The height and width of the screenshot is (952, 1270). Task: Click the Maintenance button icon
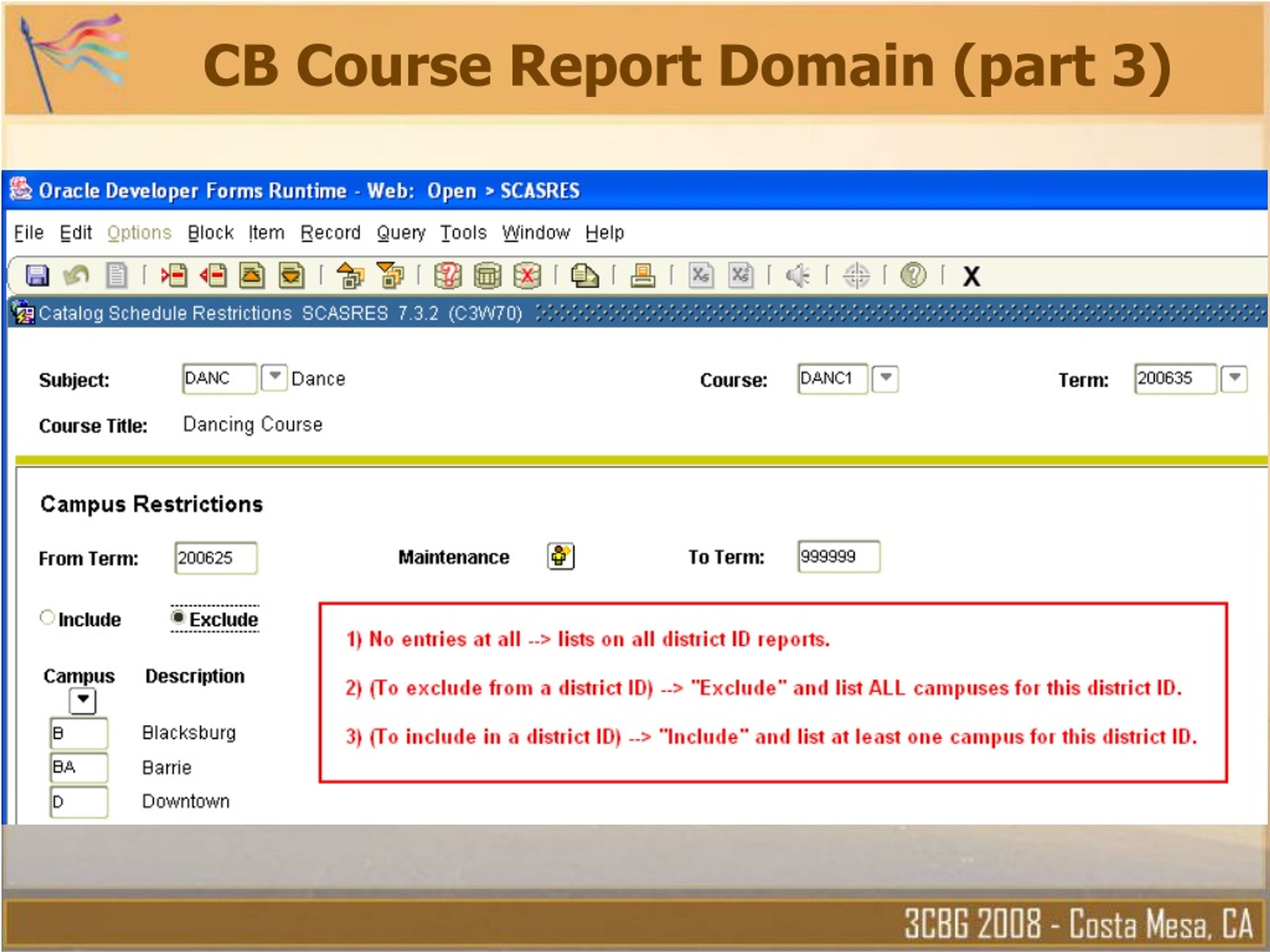coord(561,557)
